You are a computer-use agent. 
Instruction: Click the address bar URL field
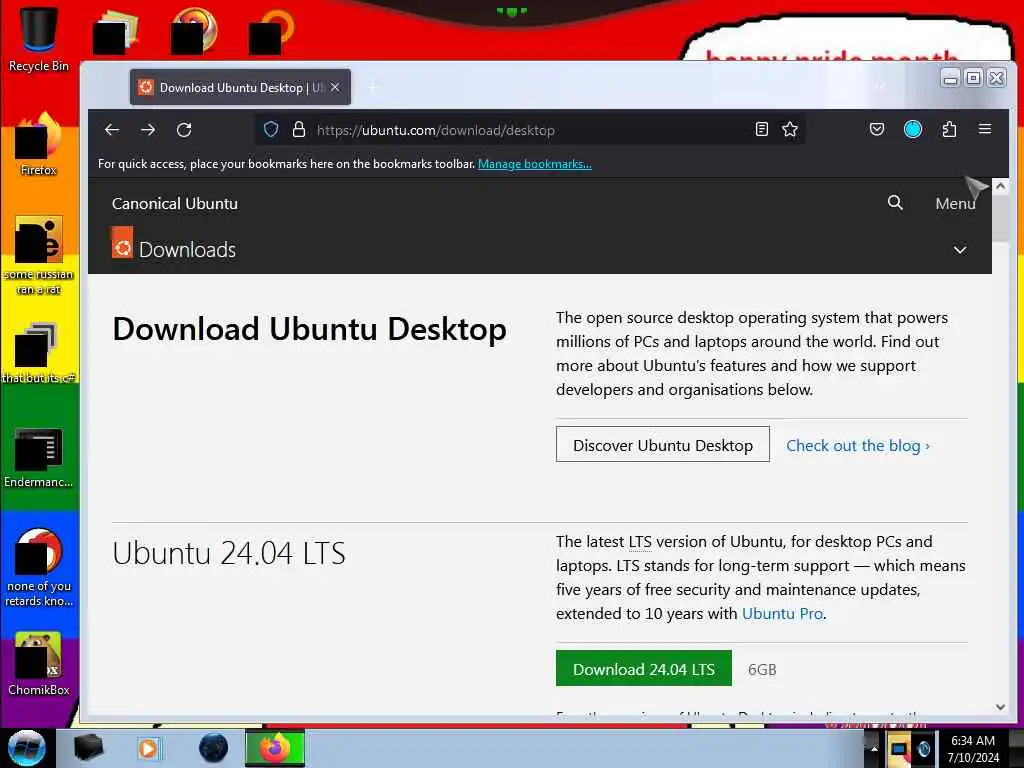(x=529, y=129)
